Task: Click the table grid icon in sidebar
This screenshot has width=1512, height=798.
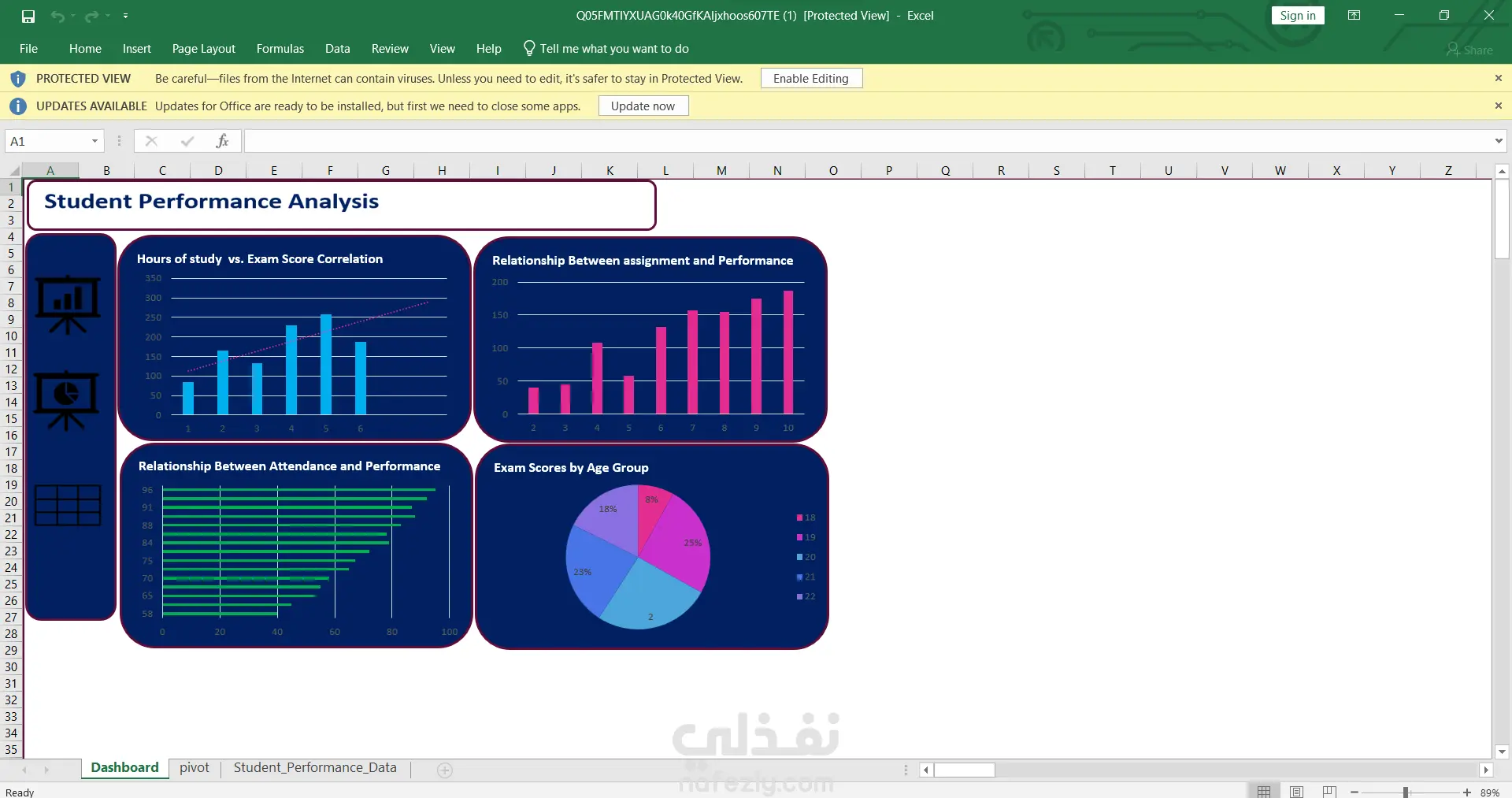Action: (68, 505)
